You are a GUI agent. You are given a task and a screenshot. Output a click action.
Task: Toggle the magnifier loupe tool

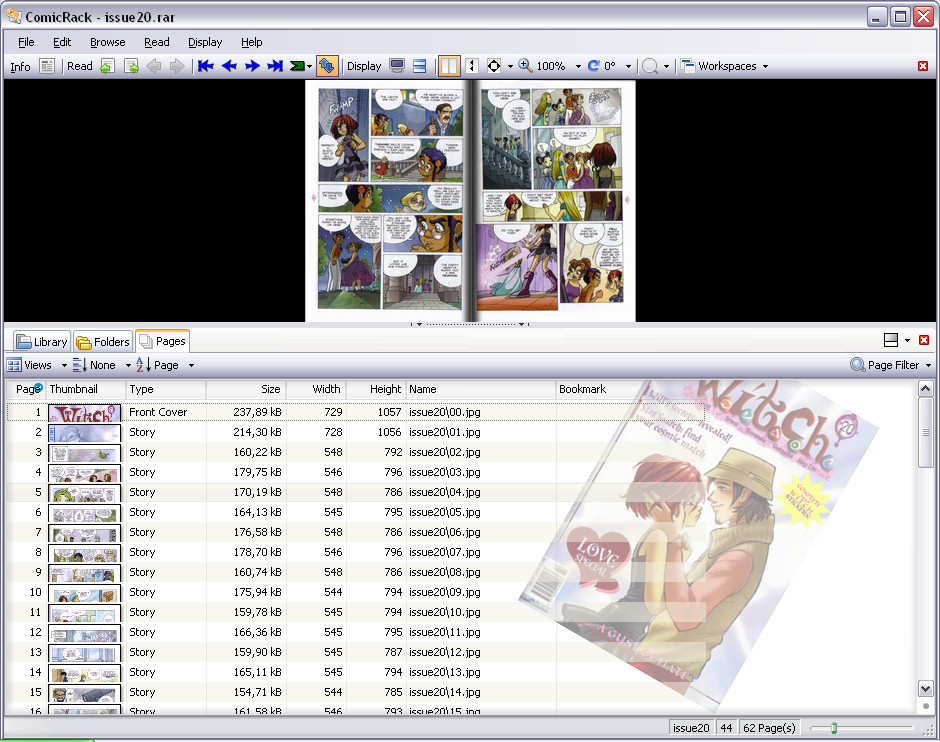coord(650,66)
